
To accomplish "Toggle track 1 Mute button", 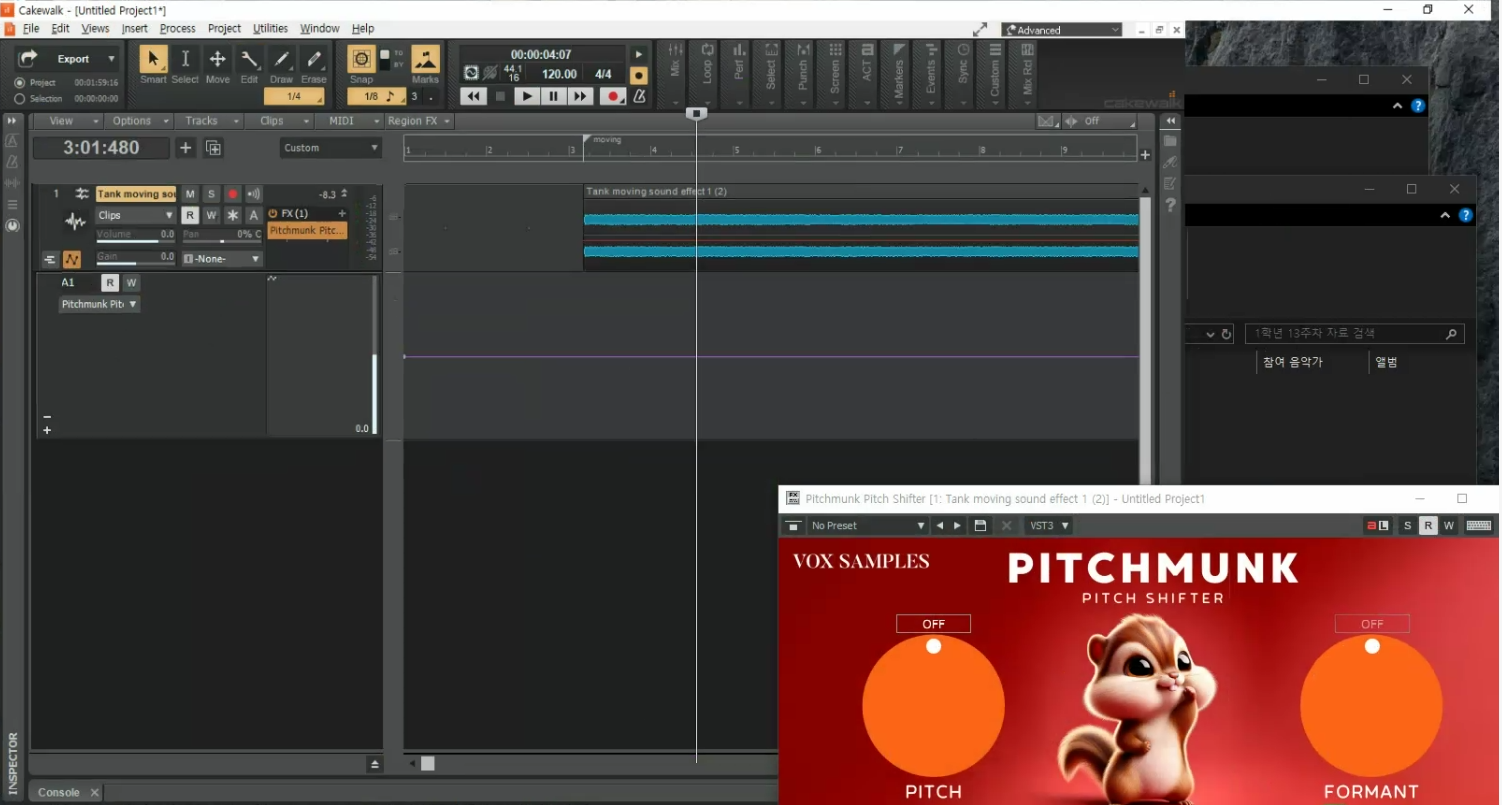I will (x=190, y=194).
